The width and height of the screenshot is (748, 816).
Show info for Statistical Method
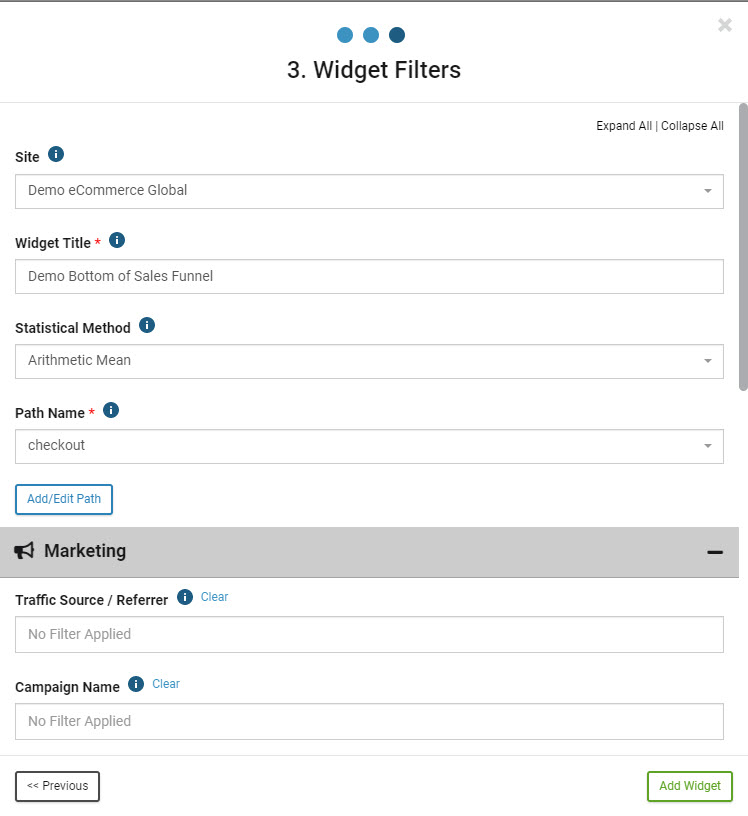[147, 325]
